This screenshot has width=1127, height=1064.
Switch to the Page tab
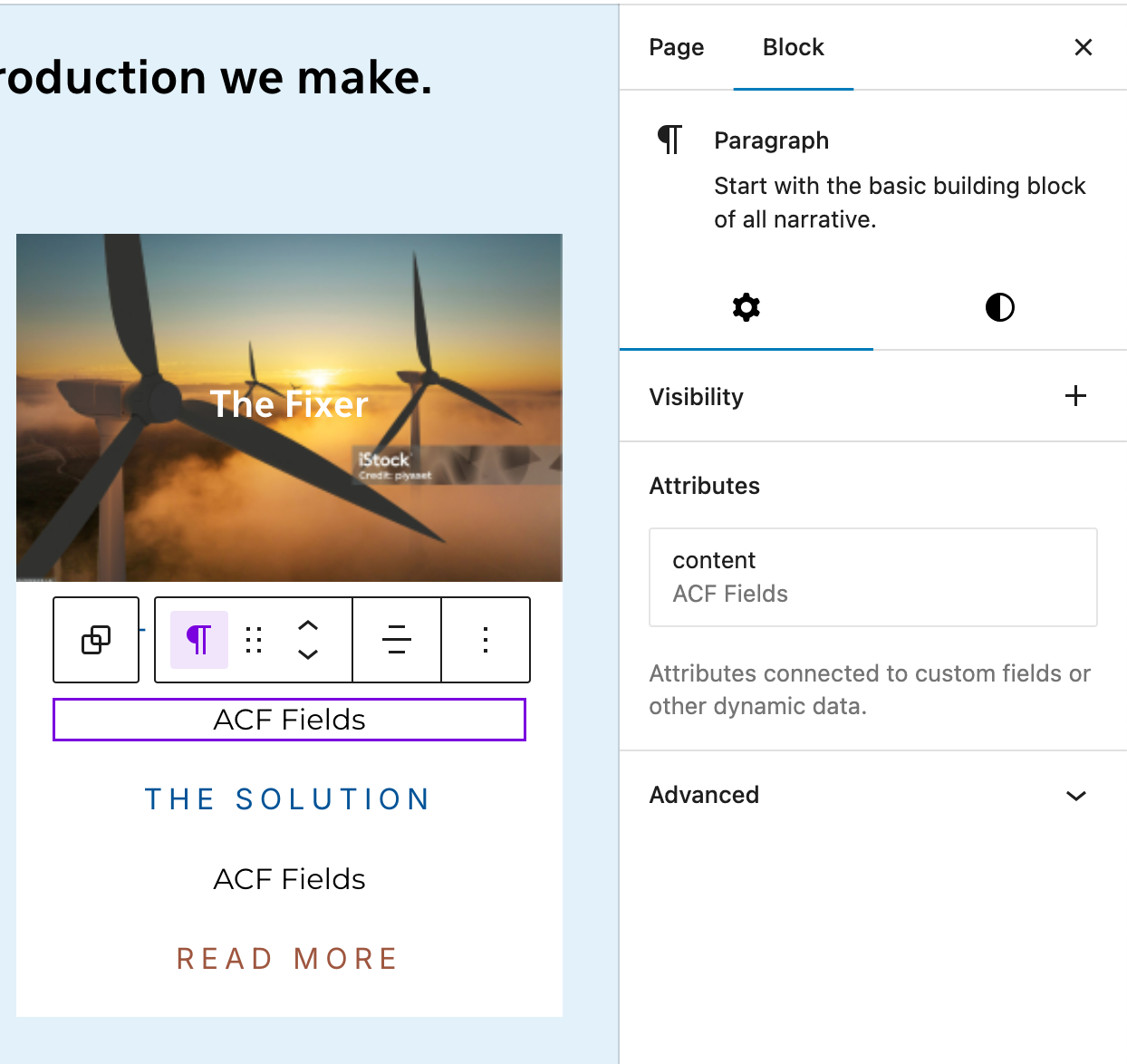tap(677, 47)
